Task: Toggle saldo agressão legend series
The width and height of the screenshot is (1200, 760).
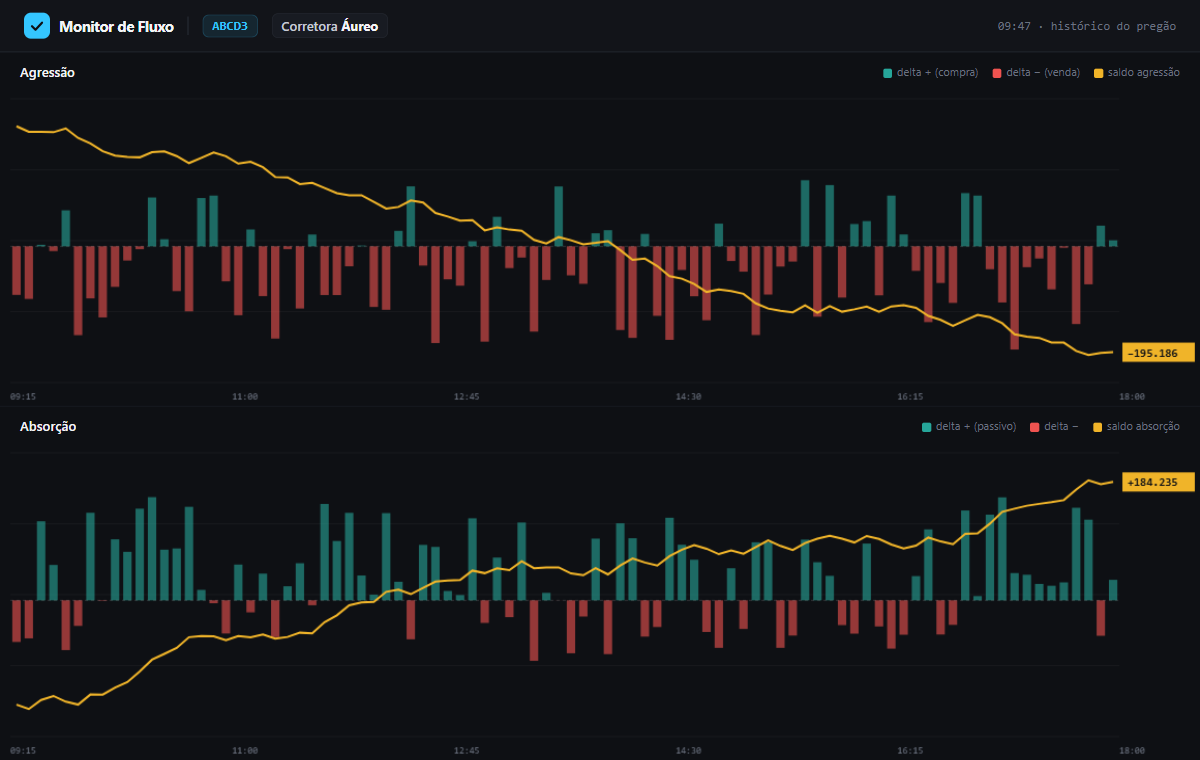Action: 1137,72
